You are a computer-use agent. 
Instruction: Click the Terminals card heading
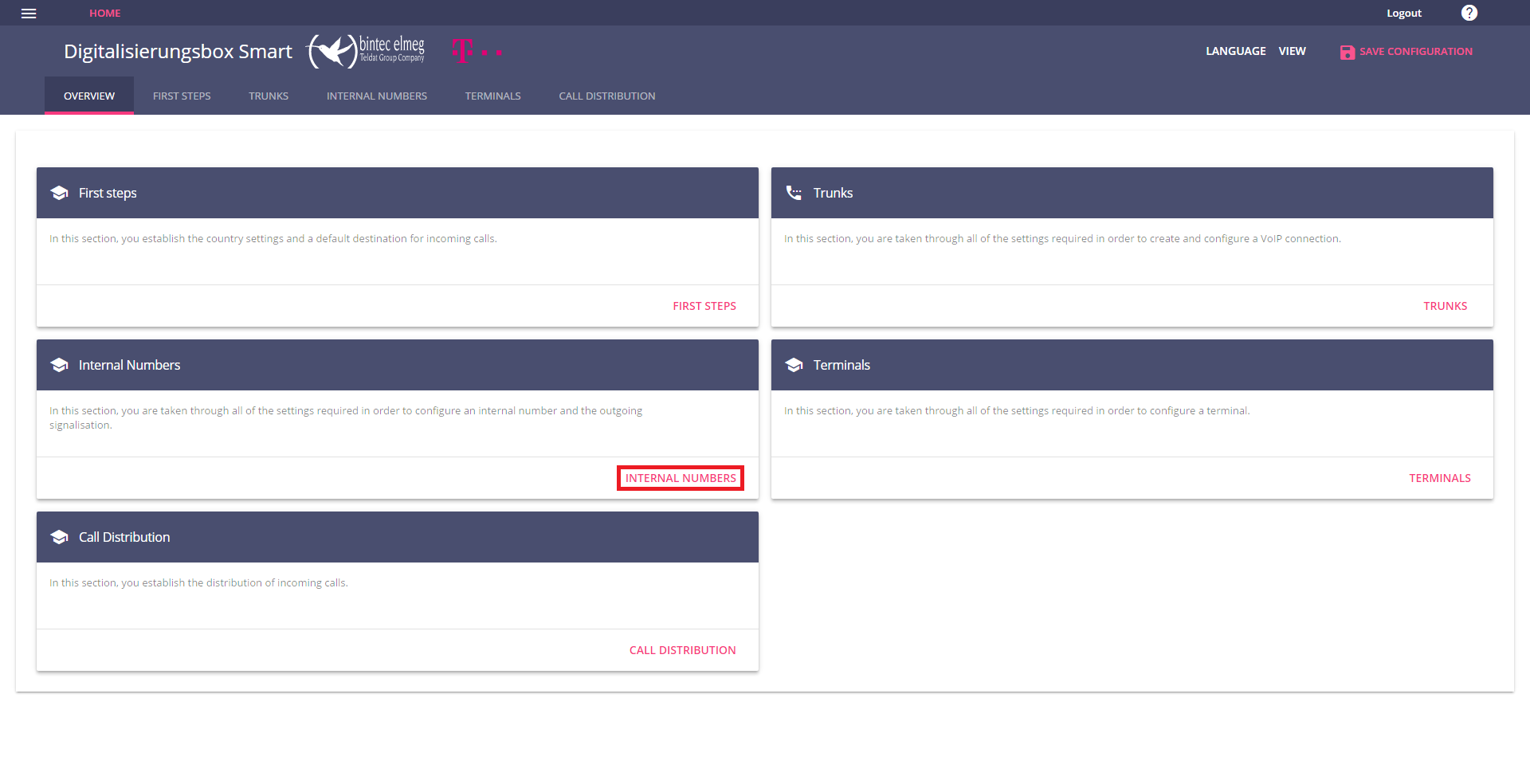click(x=841, y=365)
